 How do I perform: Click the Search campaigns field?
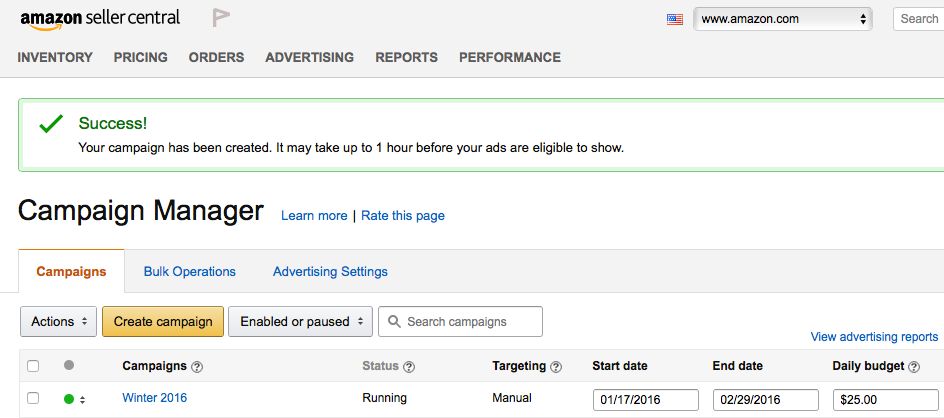click(461, 322)
